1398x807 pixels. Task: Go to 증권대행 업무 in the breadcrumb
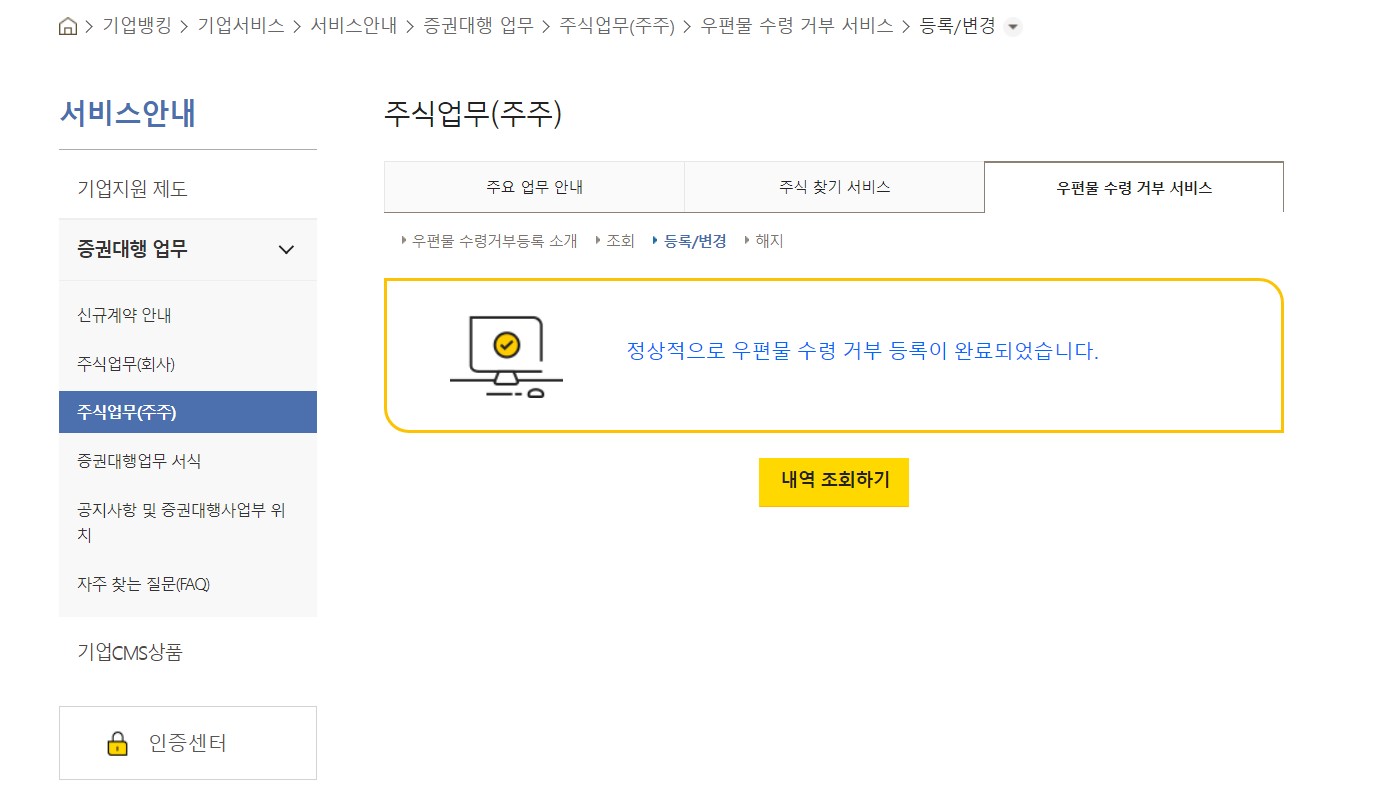click(478, 26)
